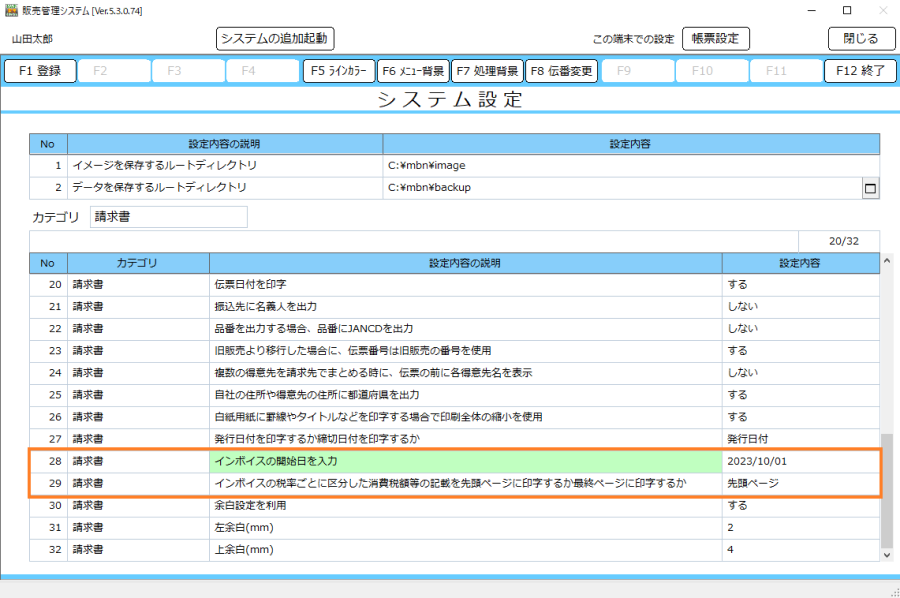Click the 2023/10/01 invoice start date value

pyautogui.click(x=801, y=461)
